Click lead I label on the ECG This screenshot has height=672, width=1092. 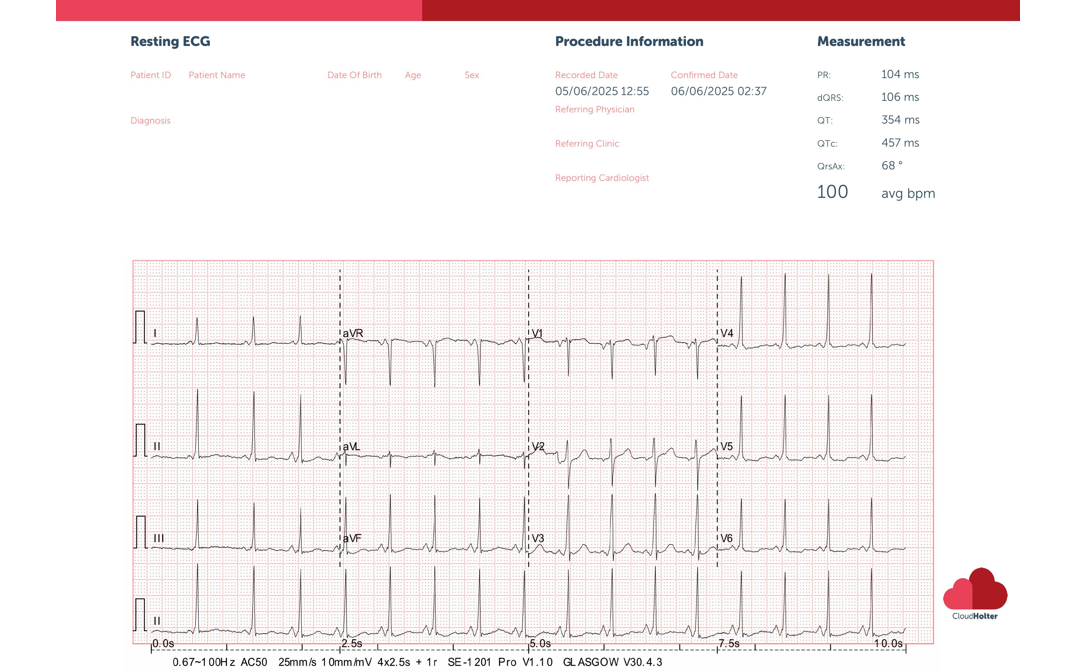coord(155,334)
